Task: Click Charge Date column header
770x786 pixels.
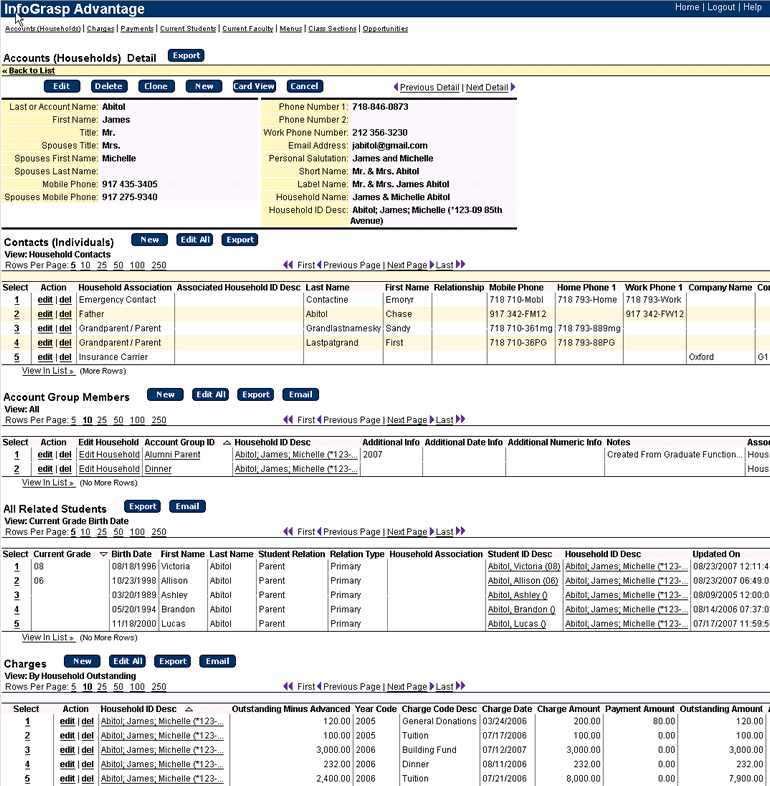Action: [x=507, y=709]
